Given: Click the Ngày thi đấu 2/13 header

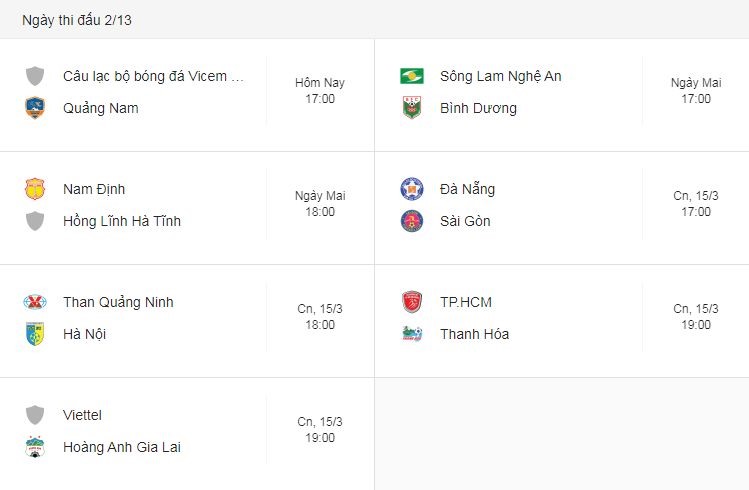Looking at the screenshot, I should tap(77, 20).
